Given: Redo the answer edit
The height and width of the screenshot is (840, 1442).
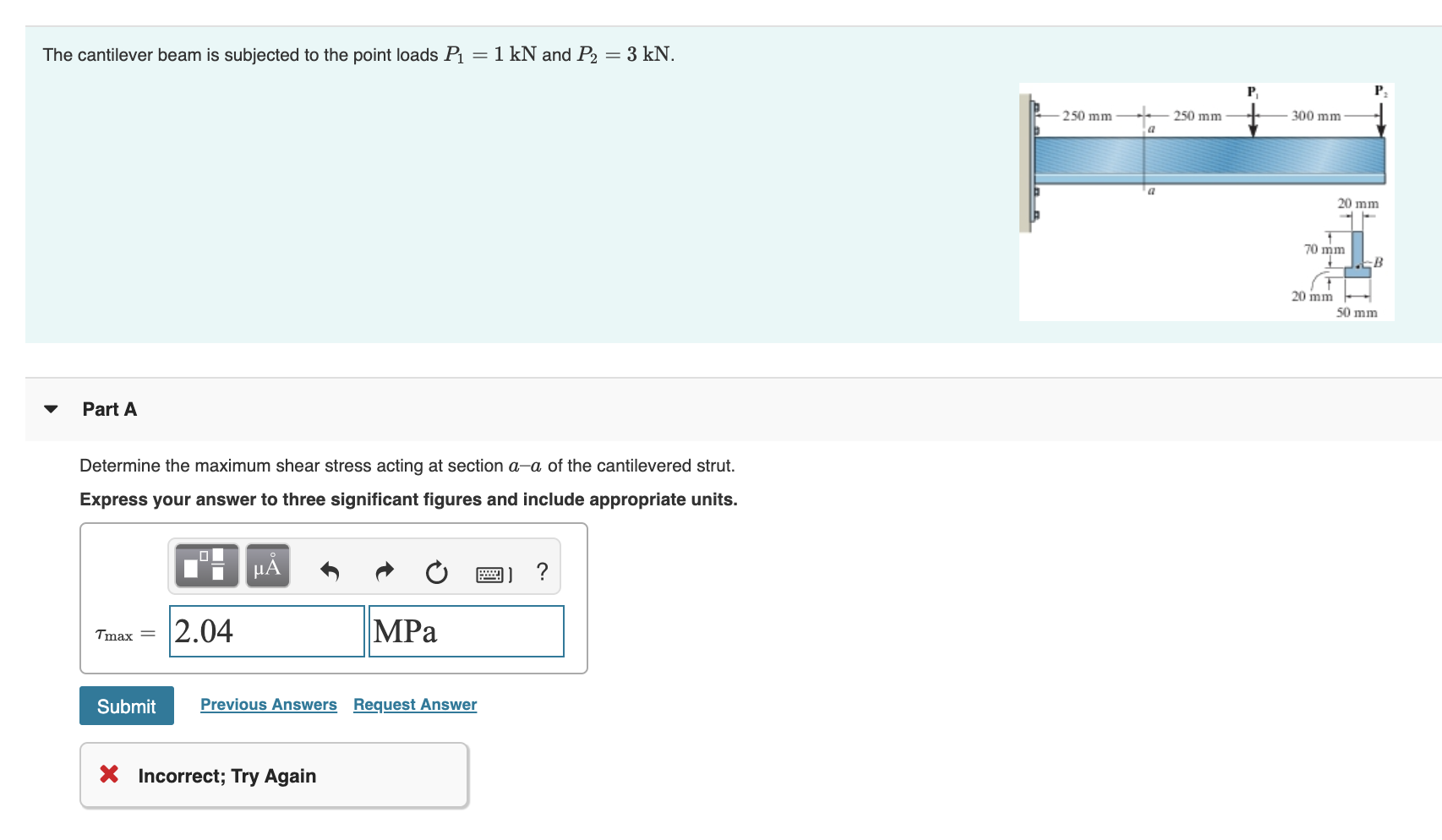Looking at the screenshot, I should tap(385, 572).
